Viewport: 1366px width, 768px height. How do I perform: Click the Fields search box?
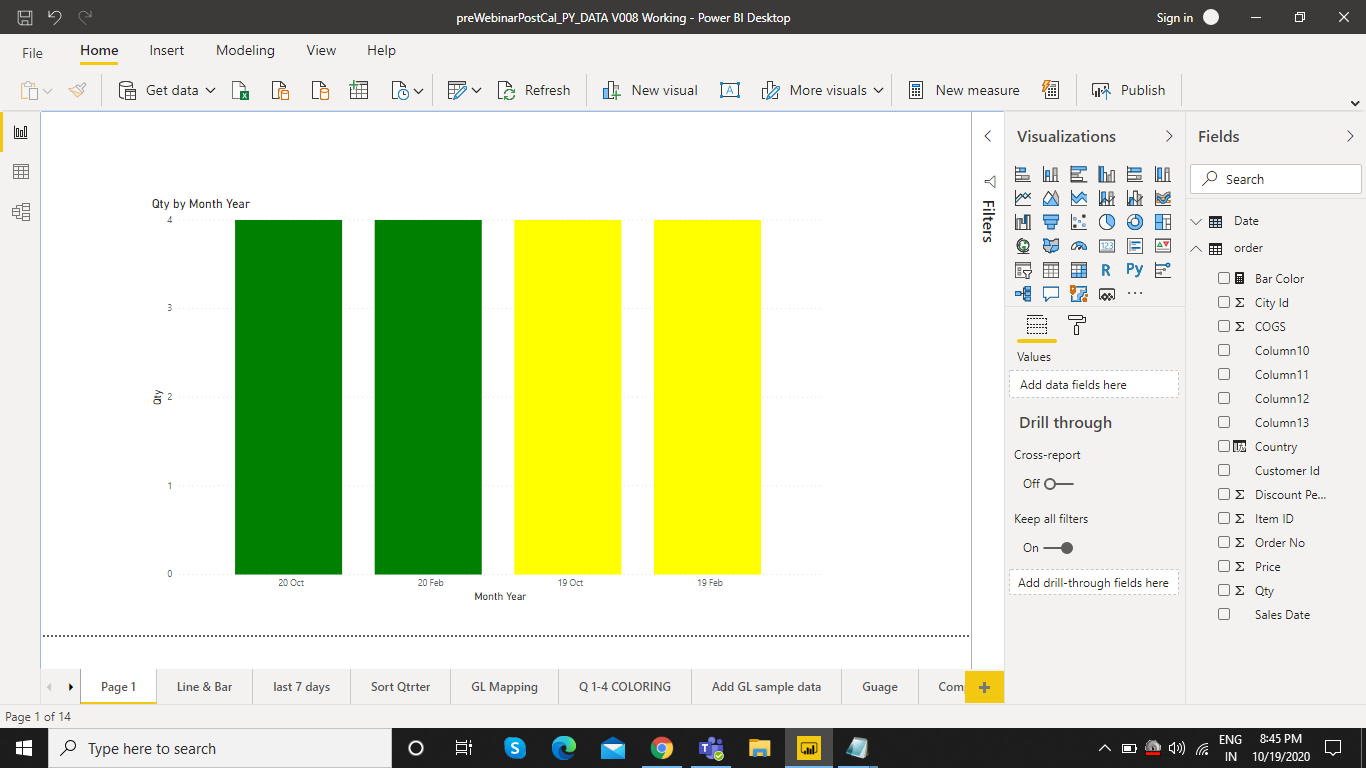pyautogui.click(x=1276, y=179)
